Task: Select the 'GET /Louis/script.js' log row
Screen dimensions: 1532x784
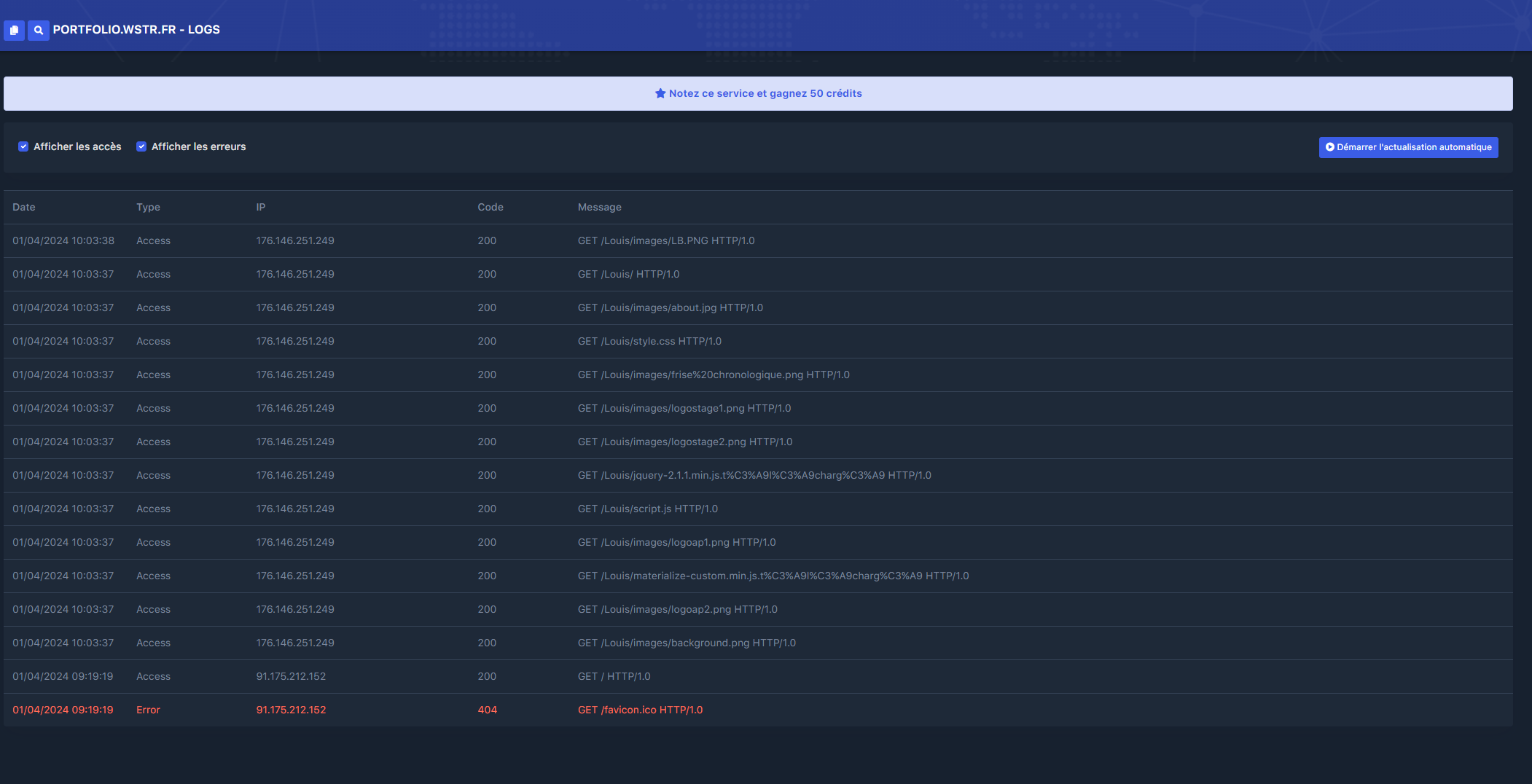Action: tap(647, 509)
